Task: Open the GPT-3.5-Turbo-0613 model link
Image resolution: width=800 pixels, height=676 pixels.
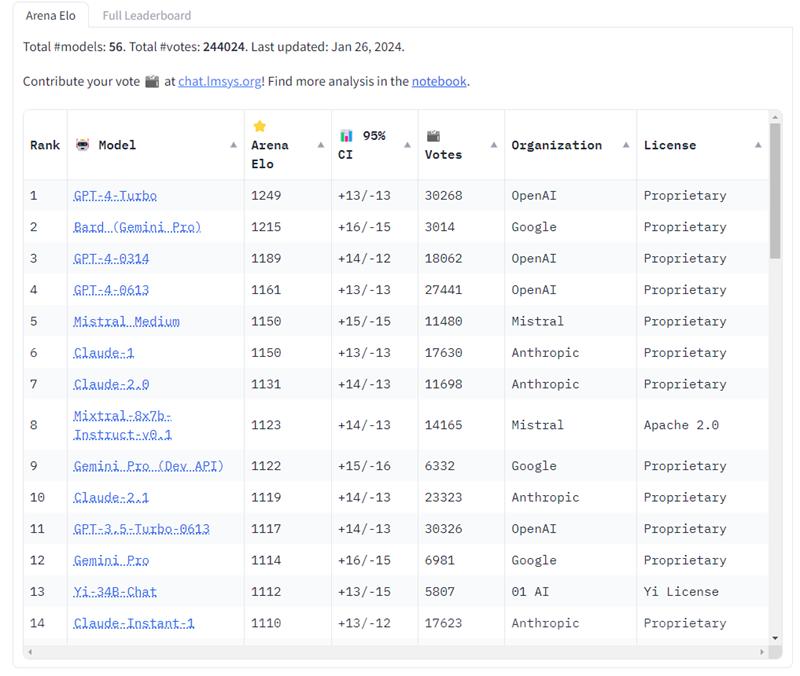Action: pyautogui.click(x=141, y=529)
